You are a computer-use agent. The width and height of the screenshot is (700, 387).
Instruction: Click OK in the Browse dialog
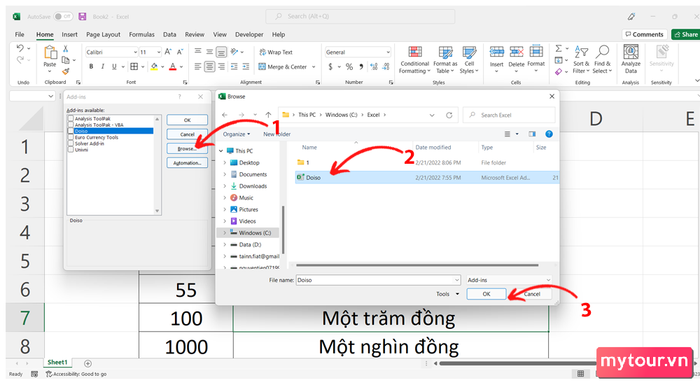point(486,294)
